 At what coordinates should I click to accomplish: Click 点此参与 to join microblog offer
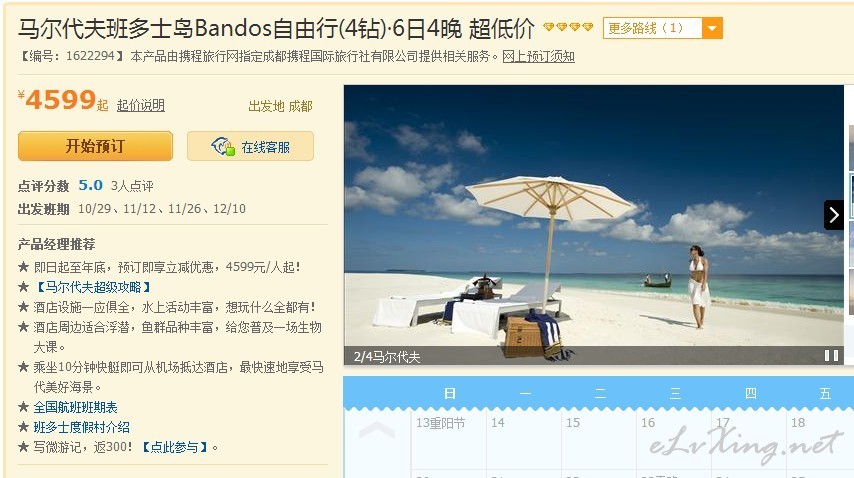click(x=174, y=448)
